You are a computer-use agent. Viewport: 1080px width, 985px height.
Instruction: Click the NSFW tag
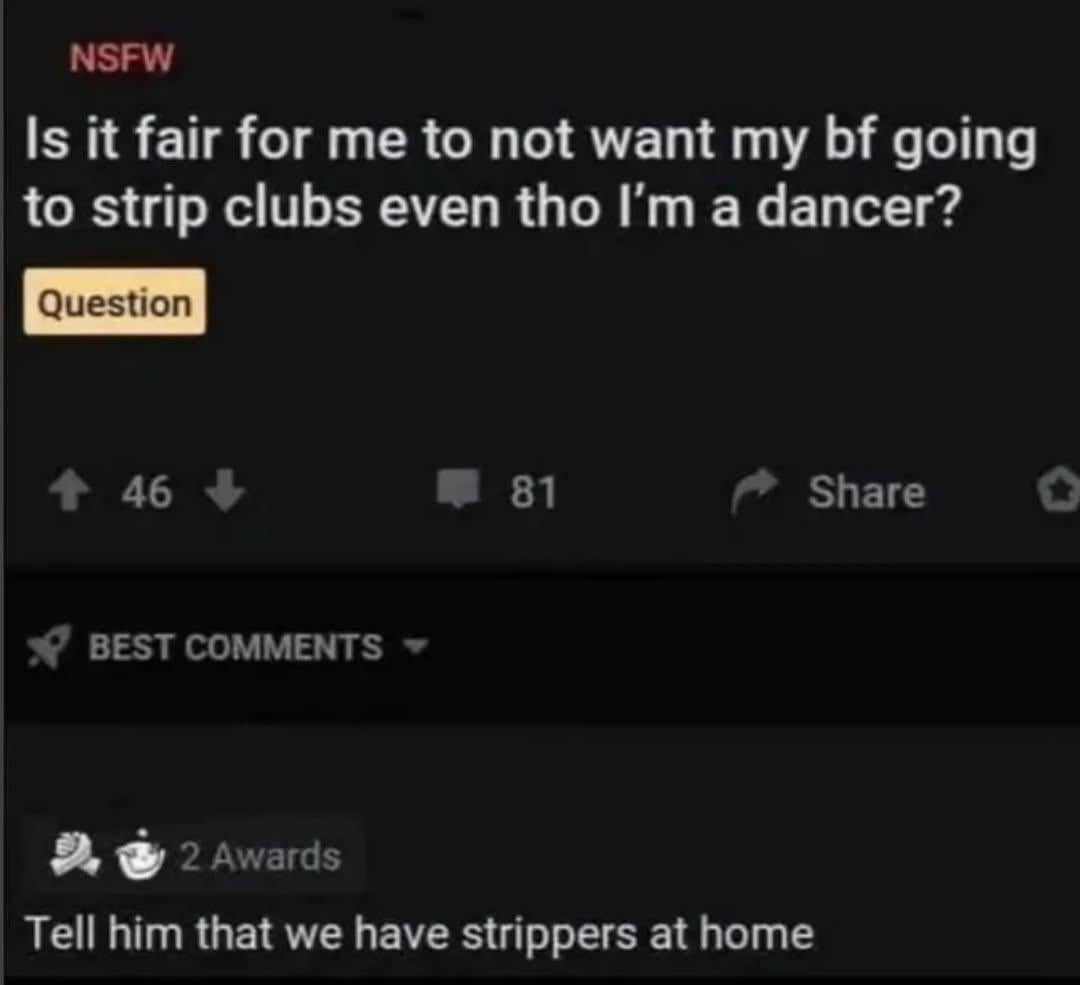click(121, 58)
